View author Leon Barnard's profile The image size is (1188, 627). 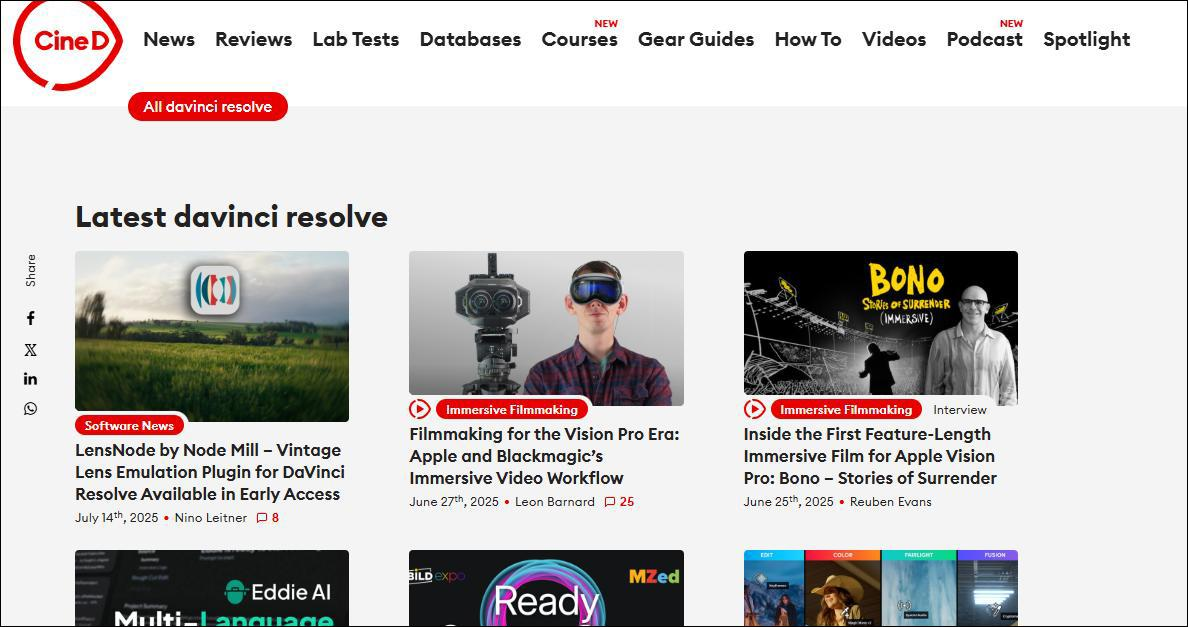(x=555, y=501)
